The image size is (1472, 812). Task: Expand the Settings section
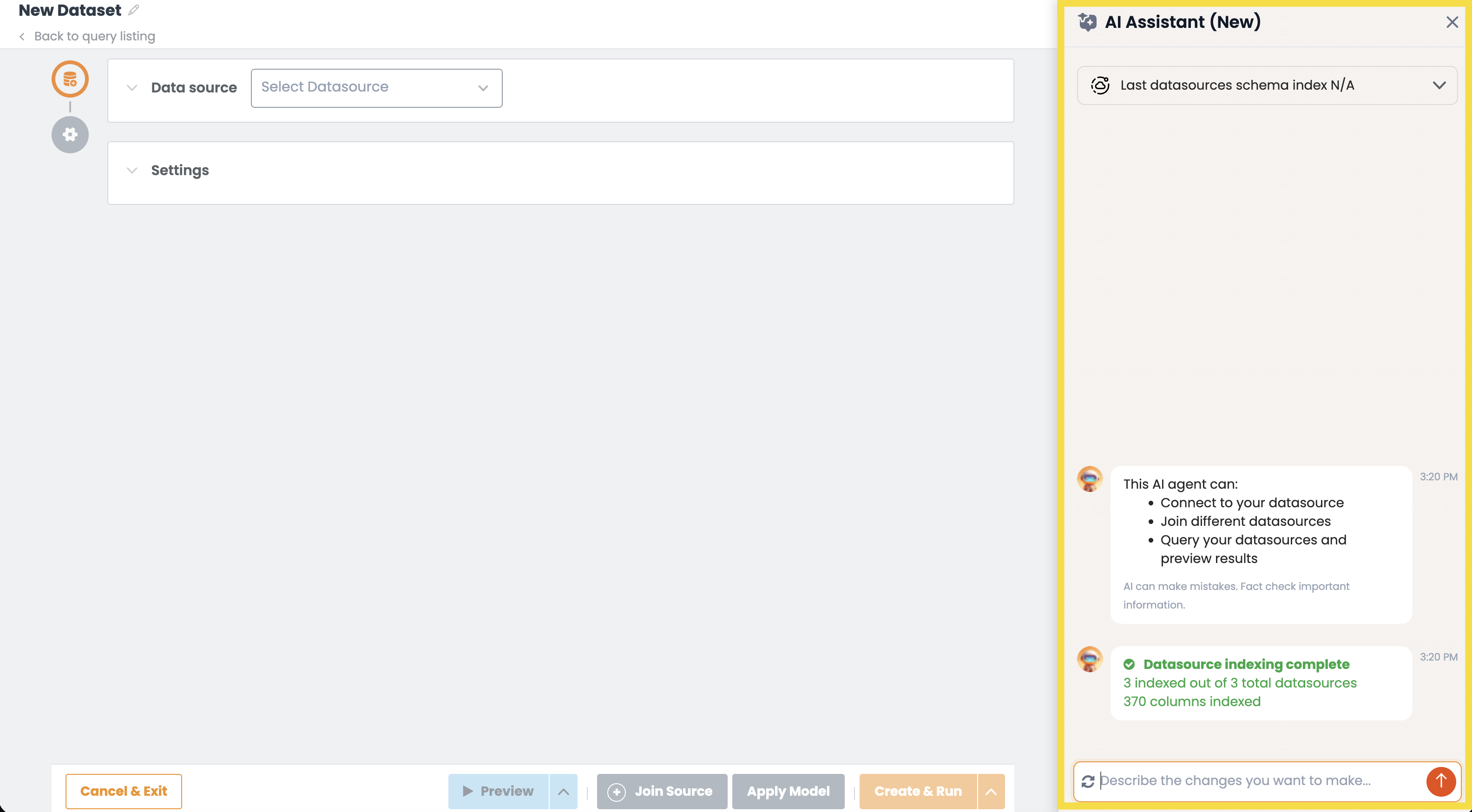131,170
